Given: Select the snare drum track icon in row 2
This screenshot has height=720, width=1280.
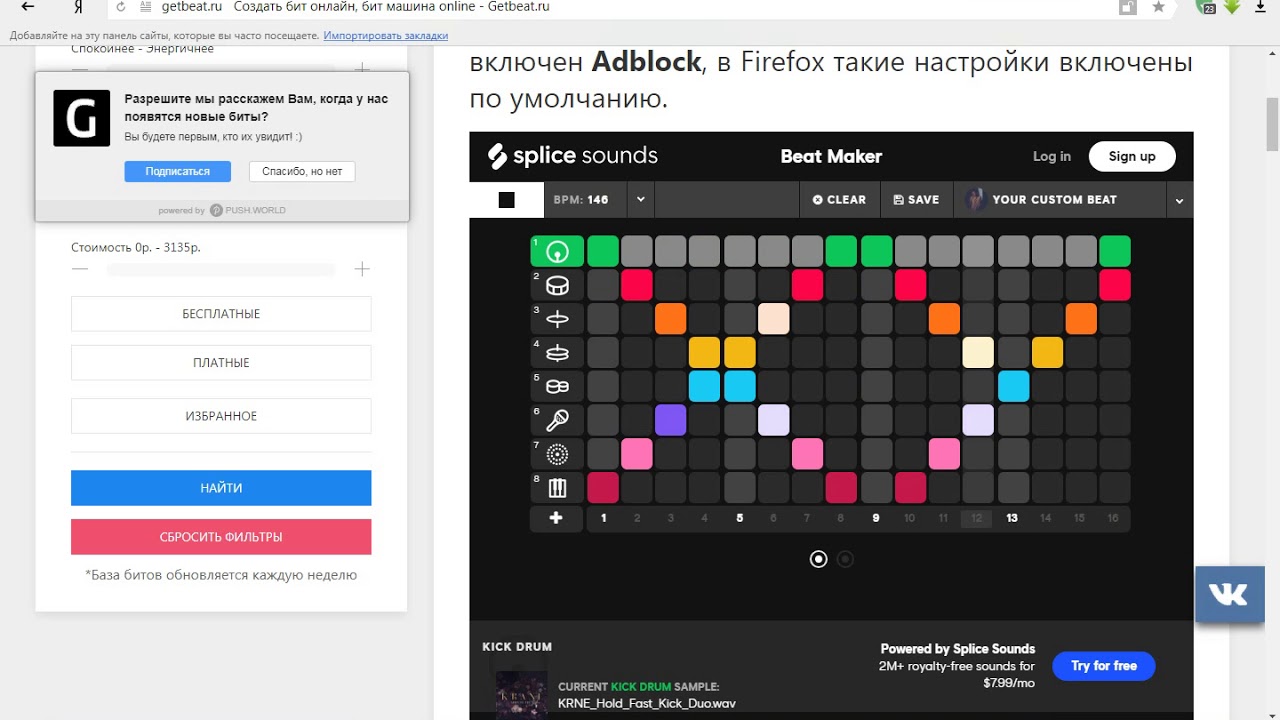Looking at the screenshot, I should (x=557, y=285).
